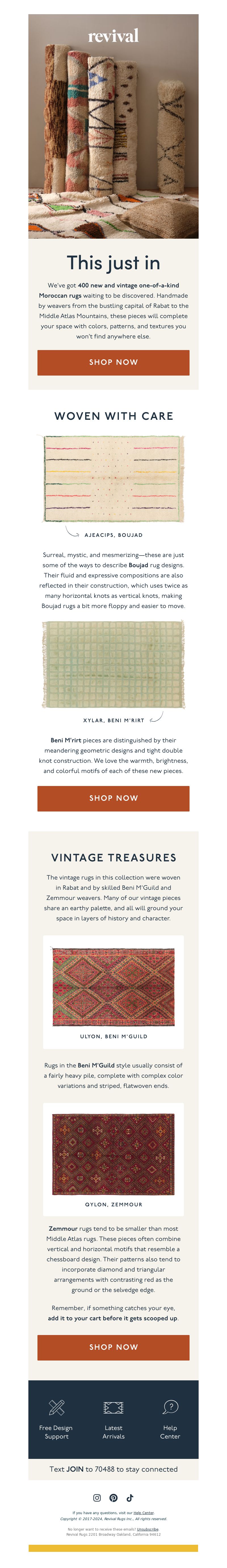The image size is (227, 1568).
Task: Follow the Help Center link in footer
Action: pos(144,1513)
